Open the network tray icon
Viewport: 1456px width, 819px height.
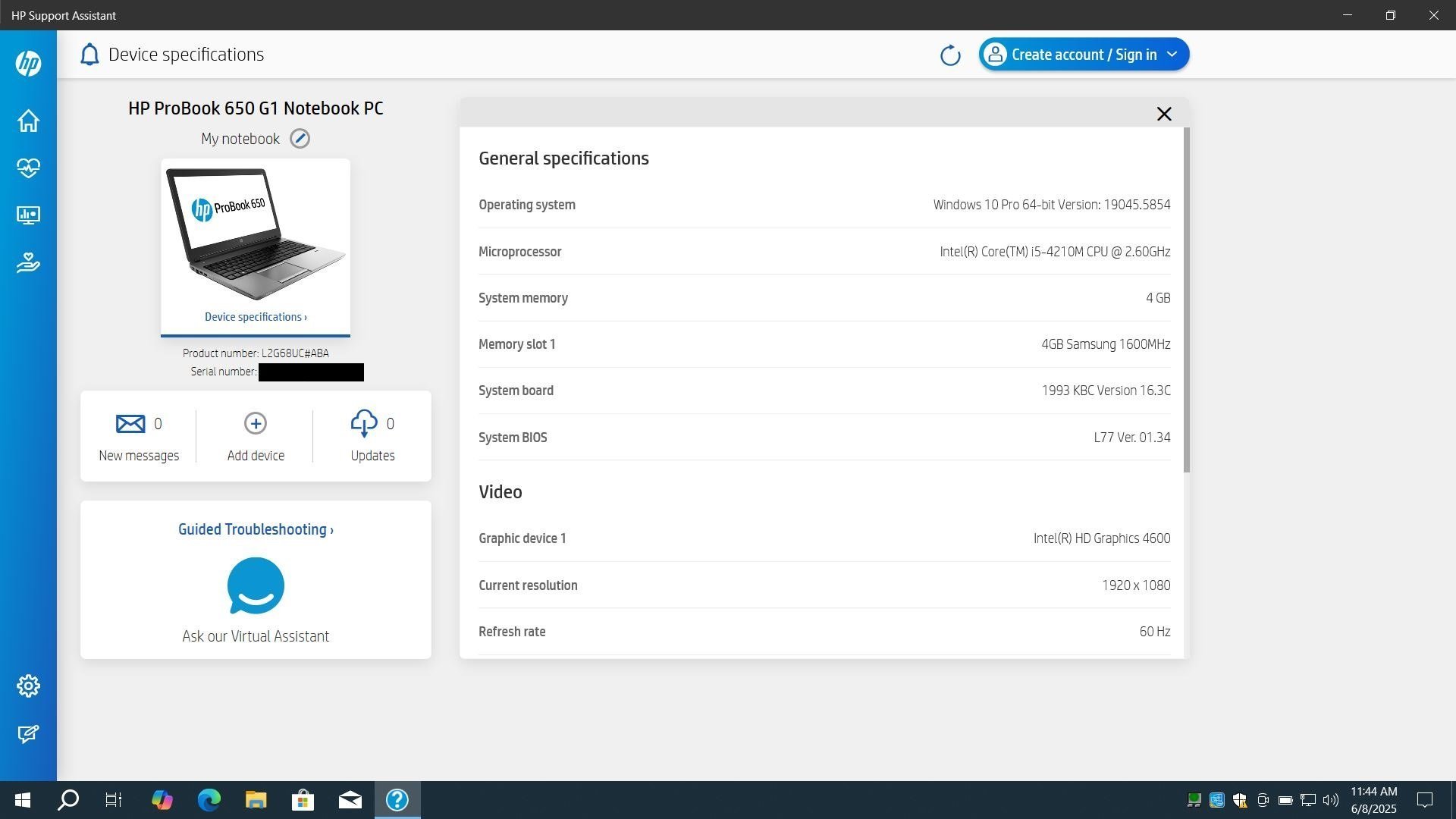[1308, 800]
